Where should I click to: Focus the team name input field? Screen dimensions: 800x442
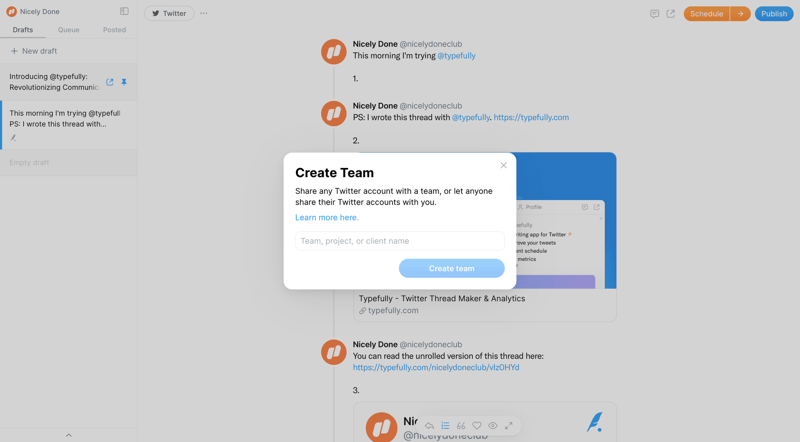pos(399,241)
